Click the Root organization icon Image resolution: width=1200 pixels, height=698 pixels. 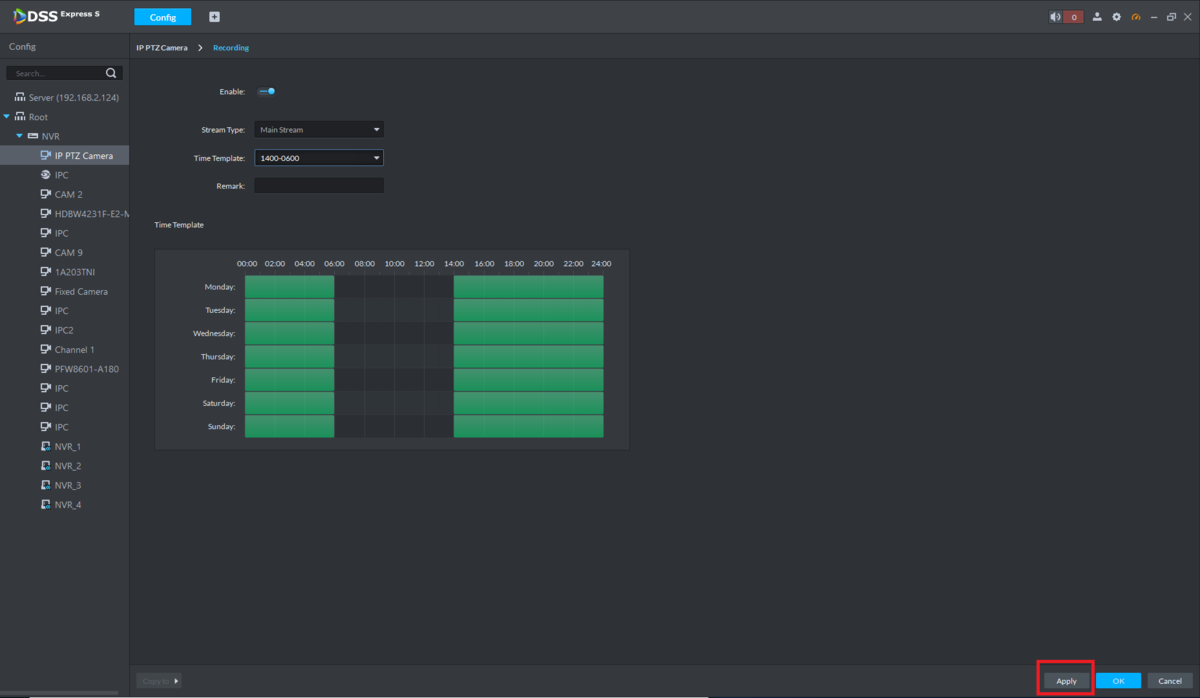(20, 117)
